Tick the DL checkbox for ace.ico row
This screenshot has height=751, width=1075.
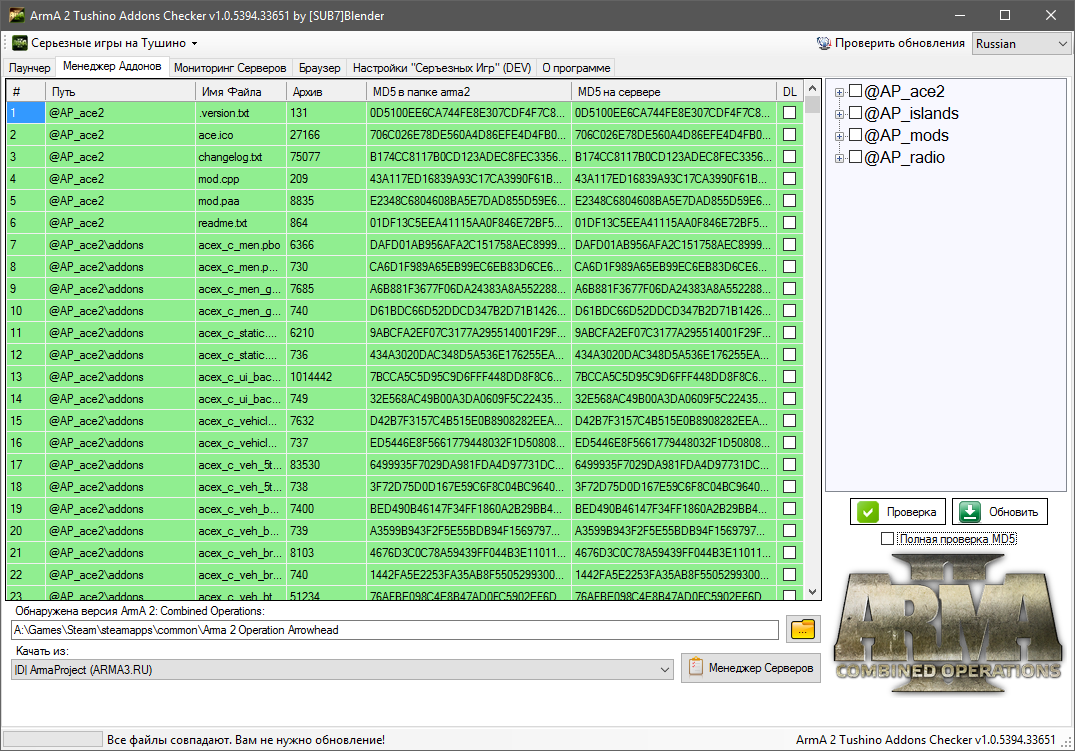pyautogui.click(x=789, y=134)
